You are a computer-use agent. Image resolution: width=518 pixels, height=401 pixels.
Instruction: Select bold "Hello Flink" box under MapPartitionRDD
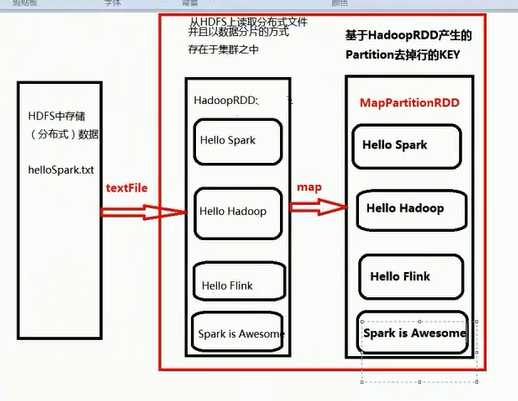coord(411,277)
